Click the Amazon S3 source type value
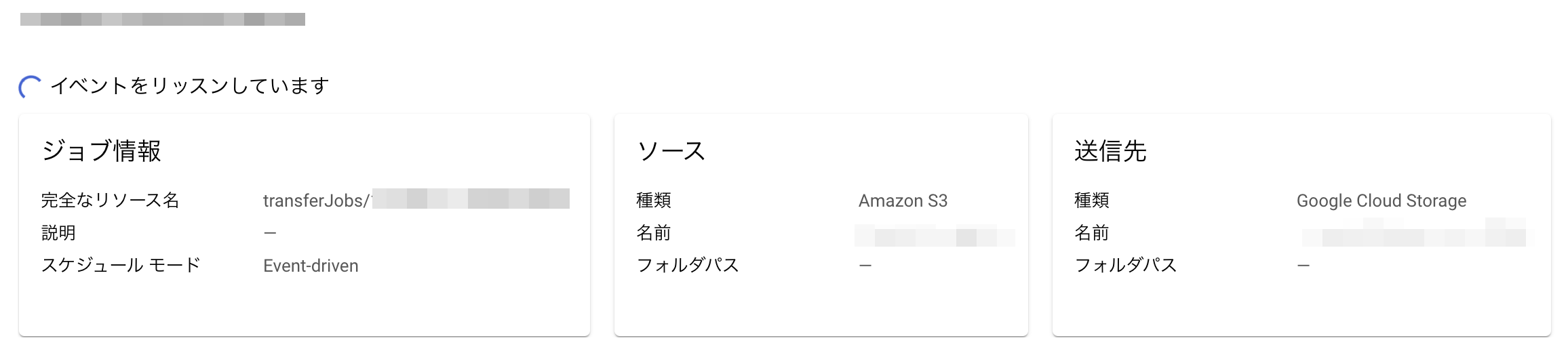 903,201
